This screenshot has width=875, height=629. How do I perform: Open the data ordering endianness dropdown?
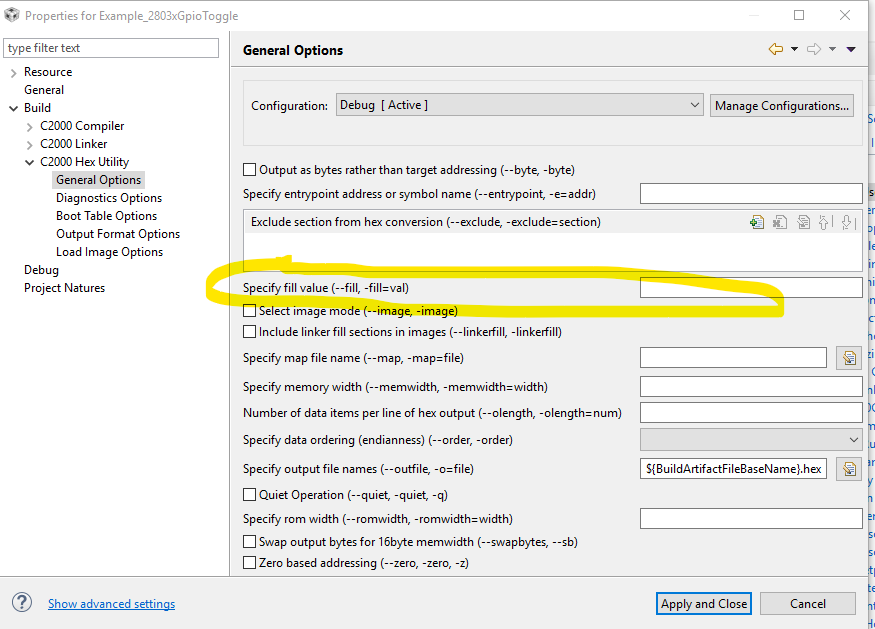751,439
